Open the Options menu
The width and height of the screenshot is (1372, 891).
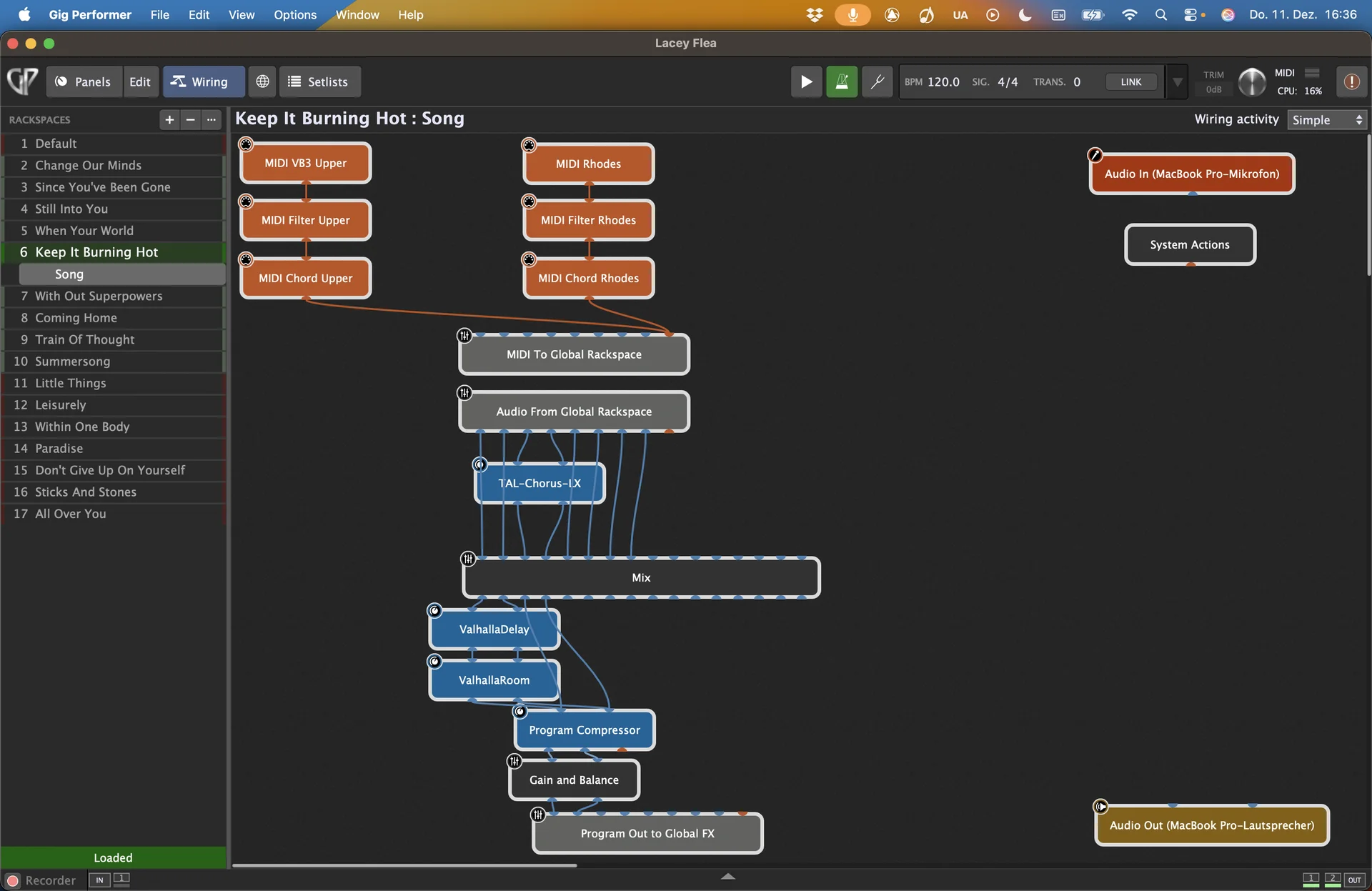tap(294, 14)
